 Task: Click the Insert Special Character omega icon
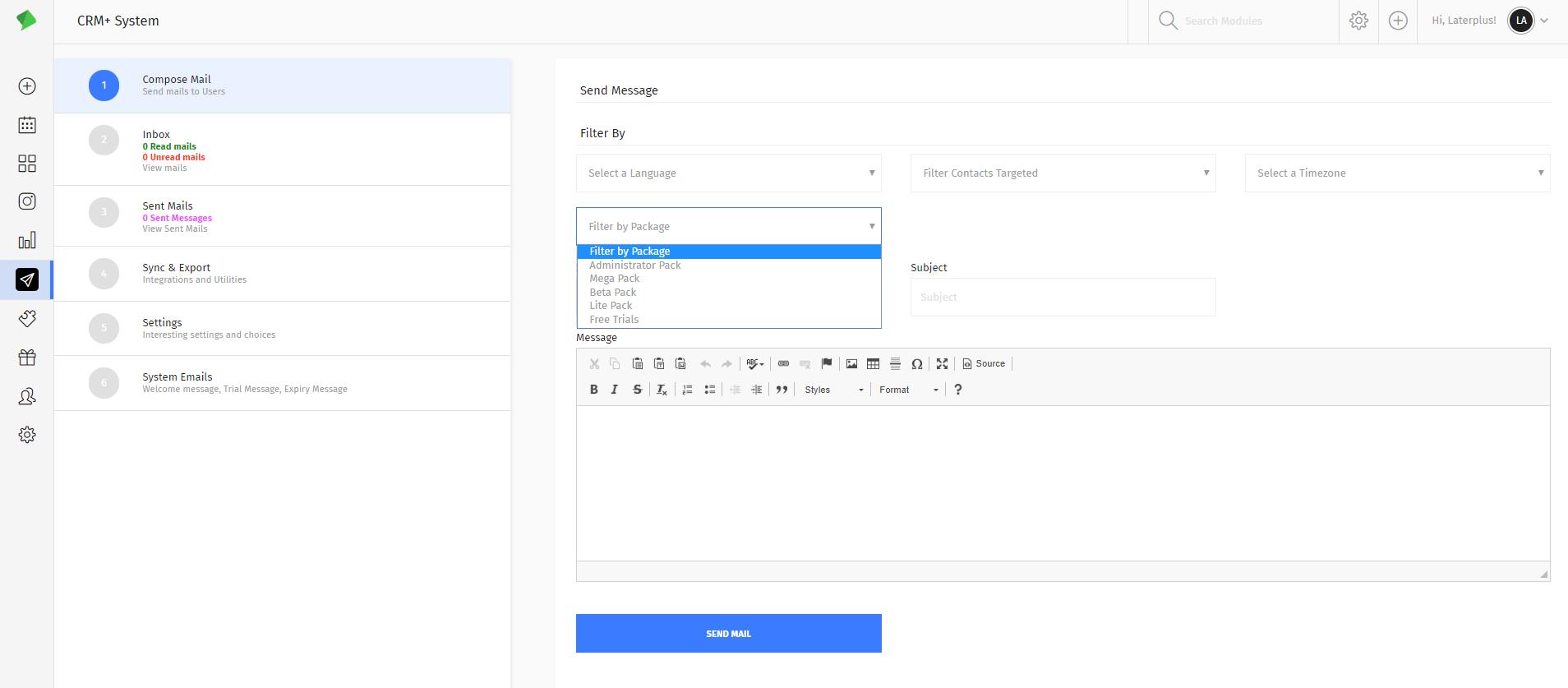click(x=917, y=363)
